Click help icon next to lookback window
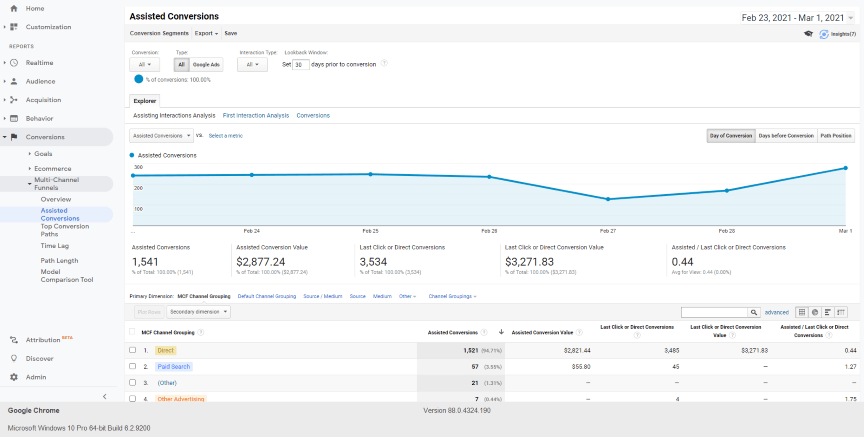 (384, 63)
